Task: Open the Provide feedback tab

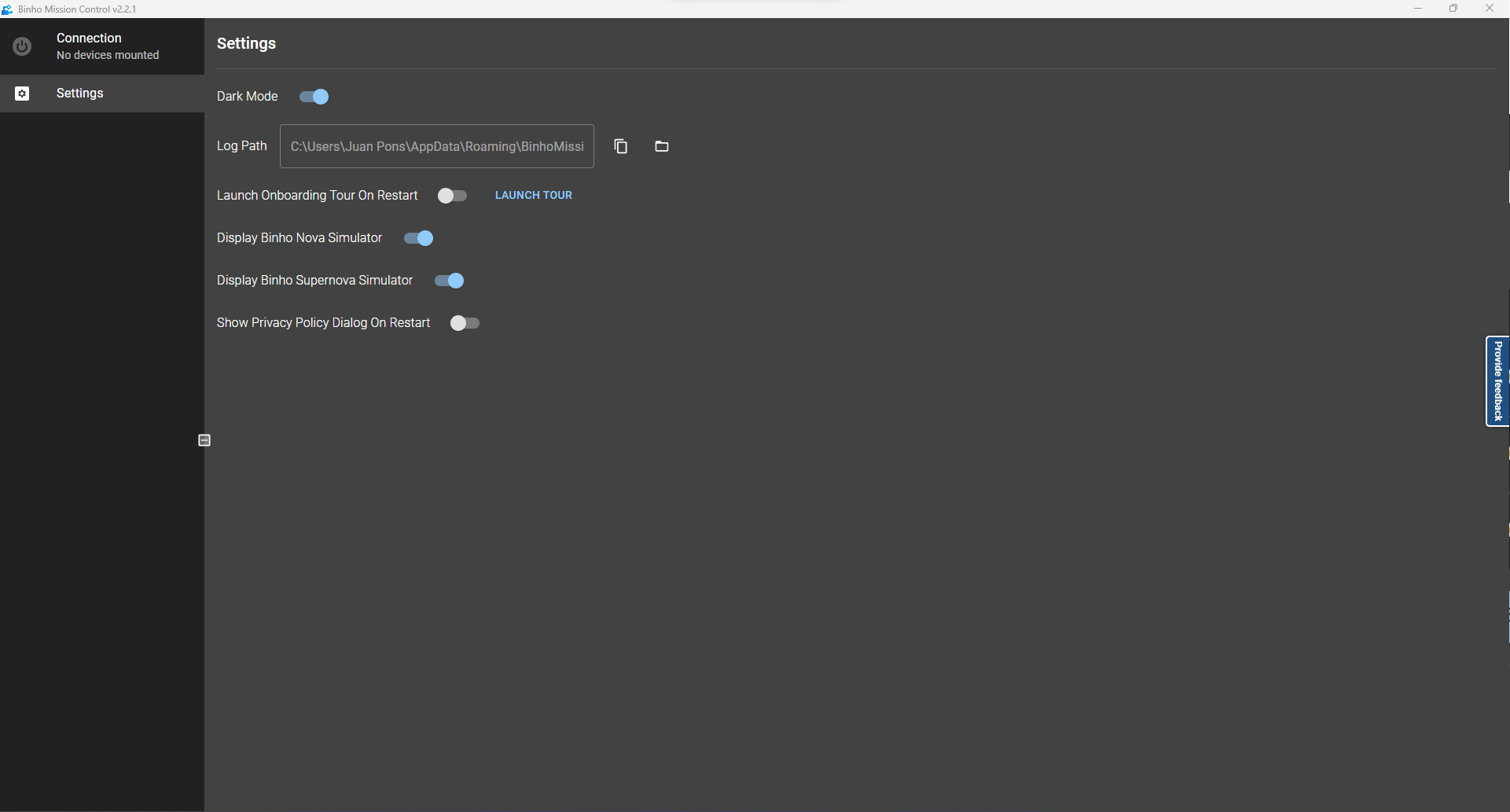Action: [x=1497, y=381]
